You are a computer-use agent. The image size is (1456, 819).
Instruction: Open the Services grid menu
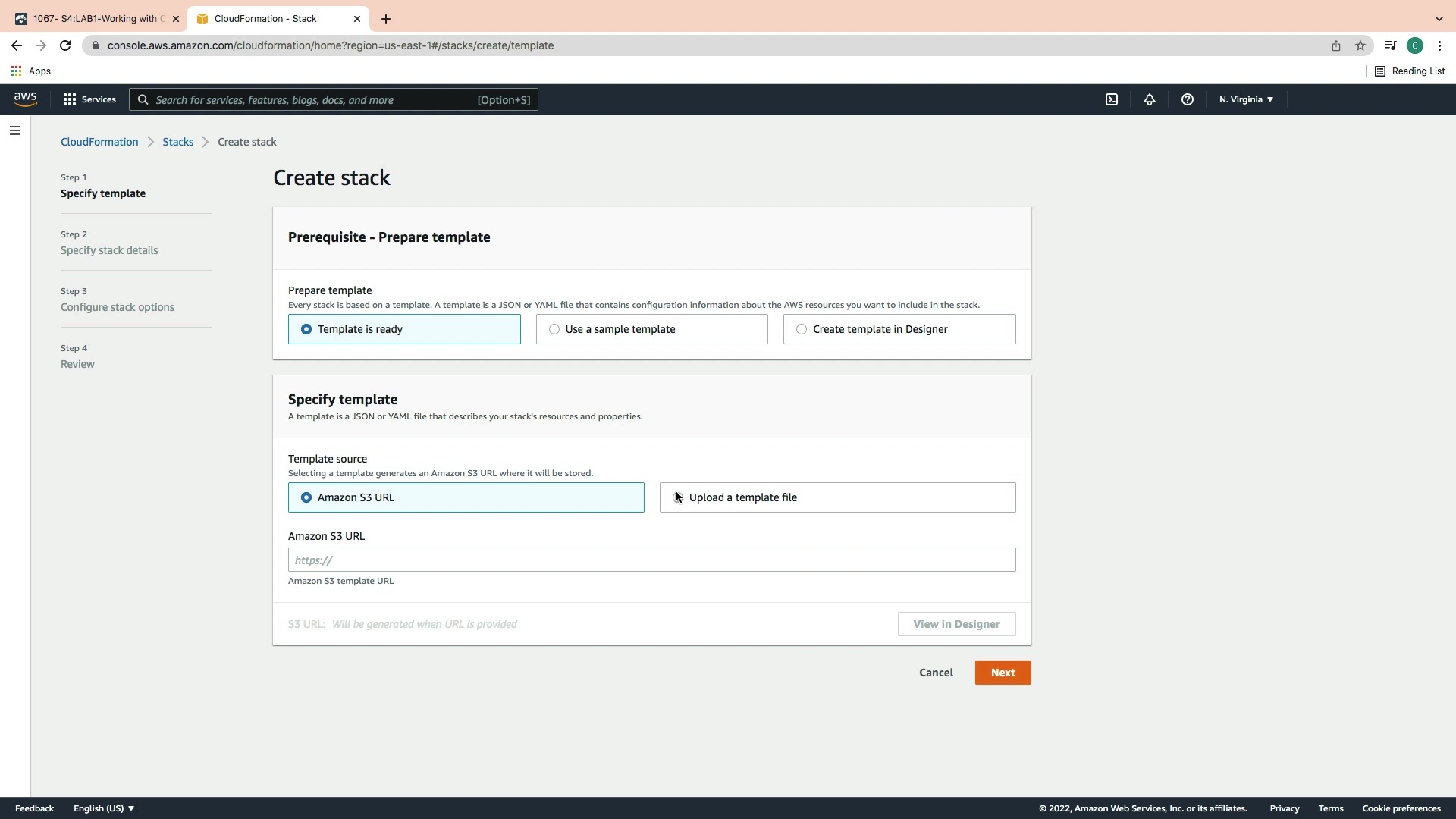pos(89,99)
